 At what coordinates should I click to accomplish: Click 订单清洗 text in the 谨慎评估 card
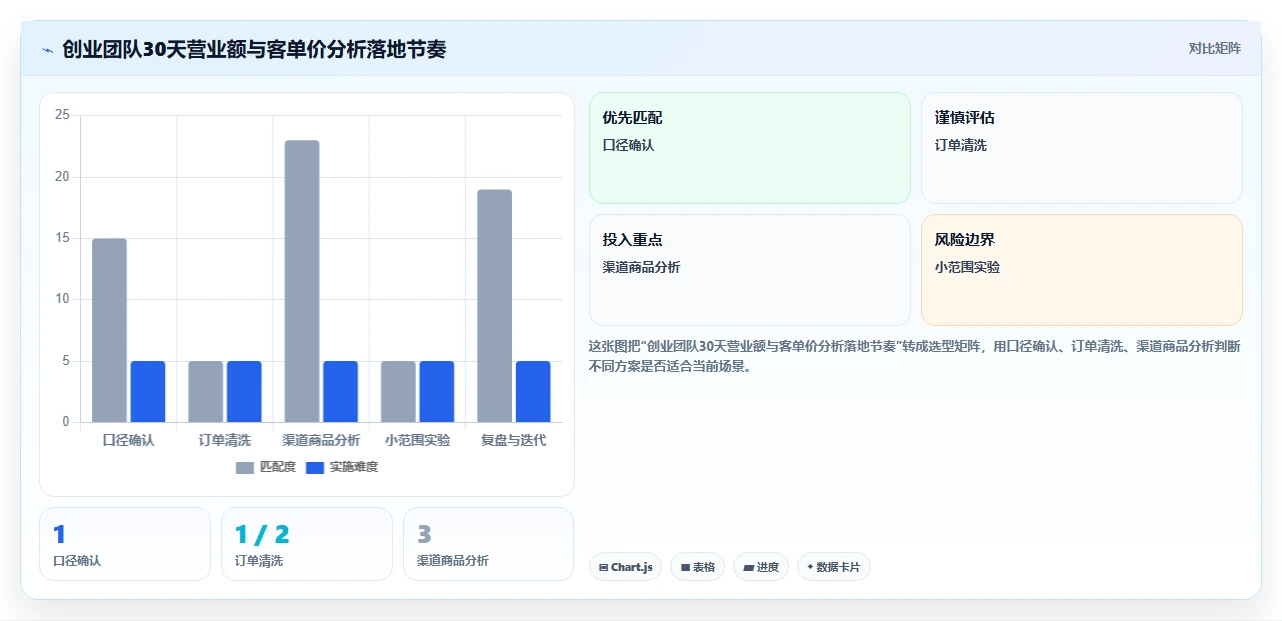[x=961, y=145]
